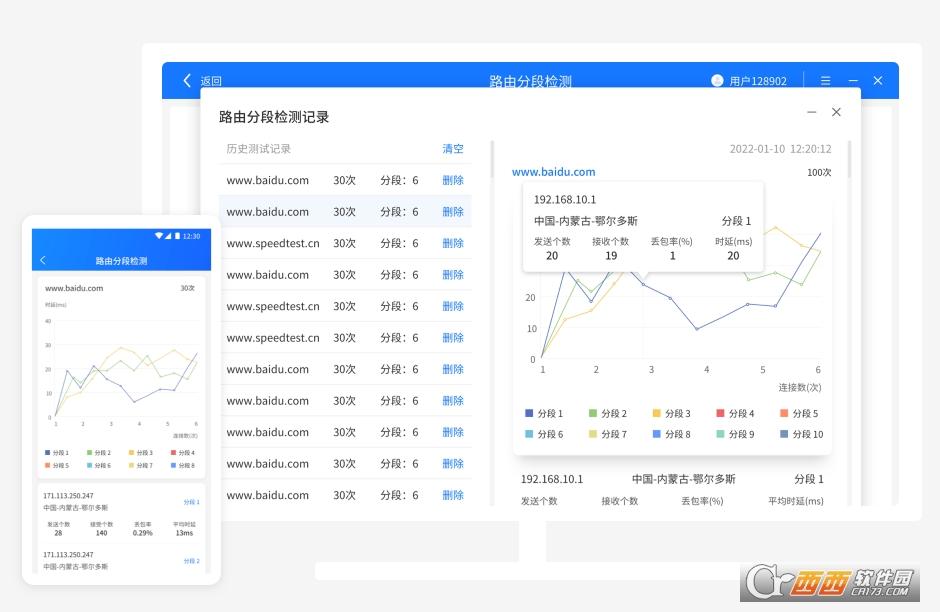Click 192.168.10.1 inside the chart tooltip
The width and height of the screenshot is (940, 612).
[x=565, y=200]
